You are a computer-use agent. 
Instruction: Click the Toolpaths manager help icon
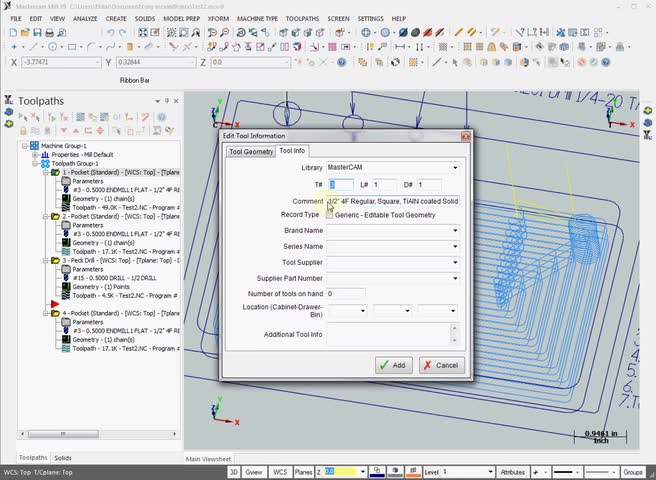pyautogui.click(x=161, y=117)
